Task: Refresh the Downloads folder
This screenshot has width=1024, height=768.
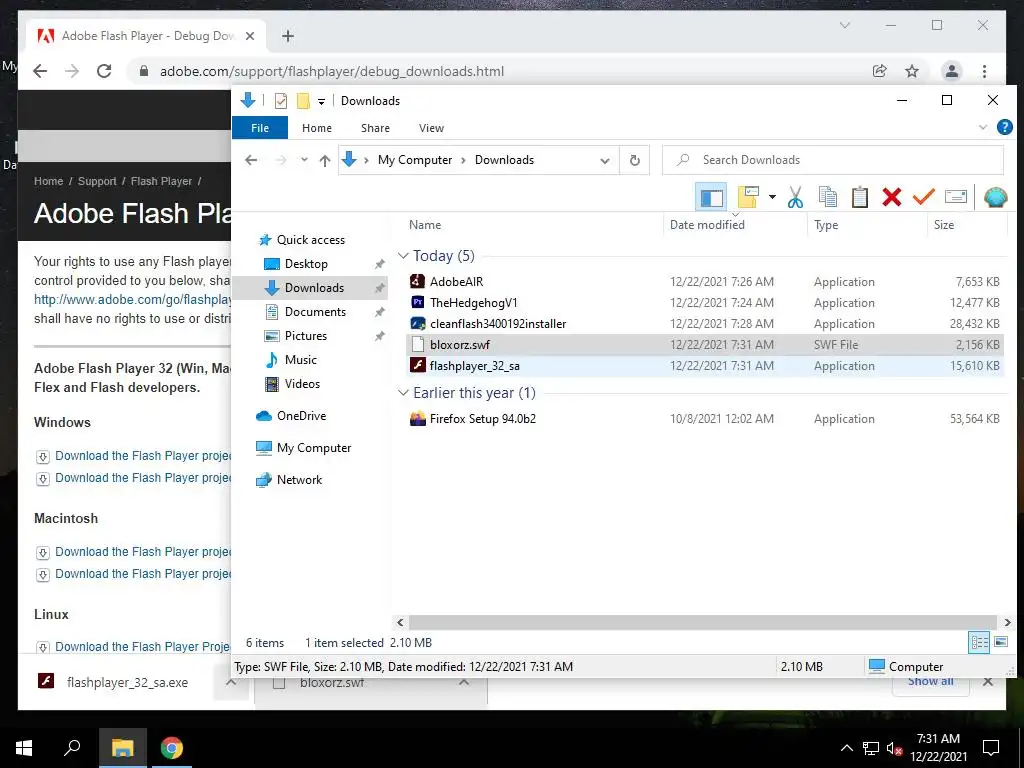Action: [634, 161]
